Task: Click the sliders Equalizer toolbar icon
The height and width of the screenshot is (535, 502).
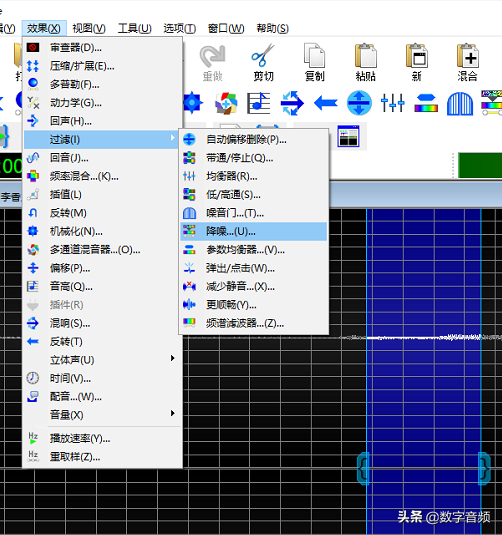Action: click(392, 103)
